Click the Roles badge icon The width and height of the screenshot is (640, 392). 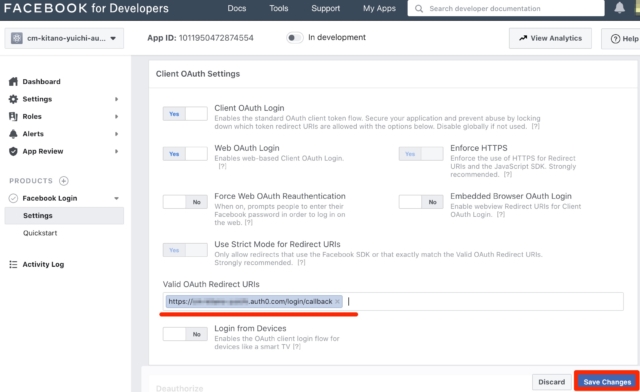(13, 116)
